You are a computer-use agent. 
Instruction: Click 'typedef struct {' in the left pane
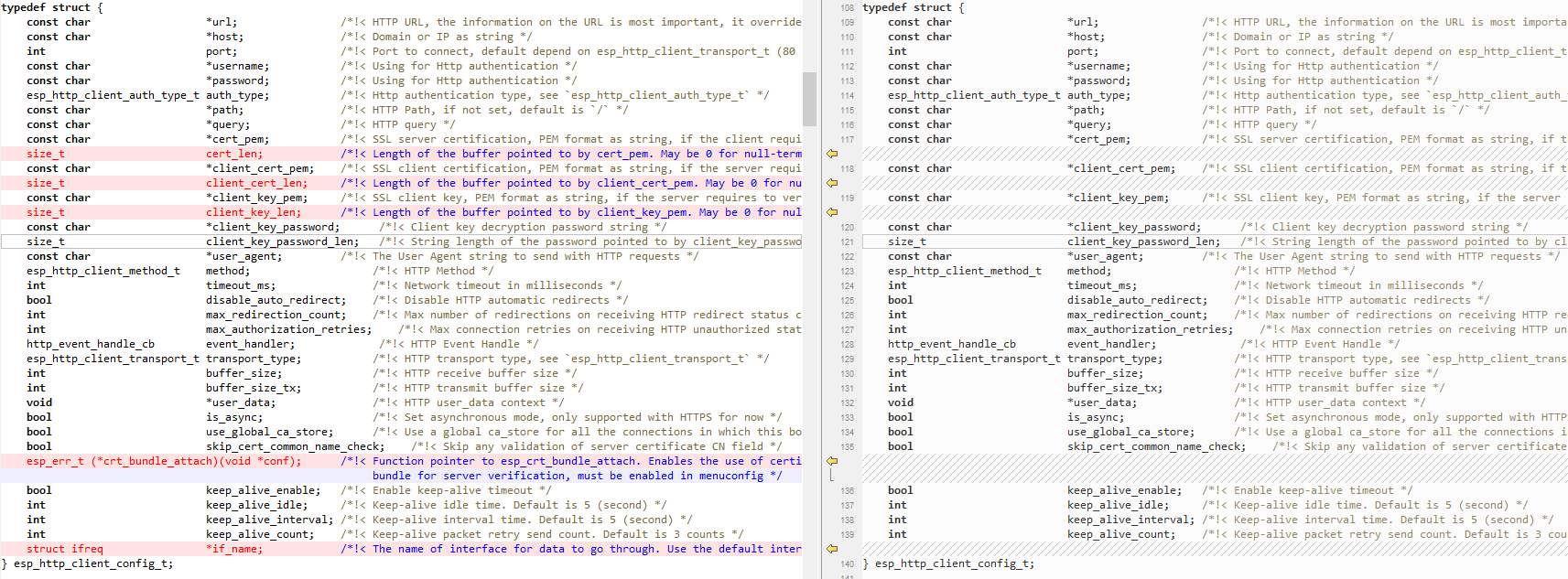(52, 7)
